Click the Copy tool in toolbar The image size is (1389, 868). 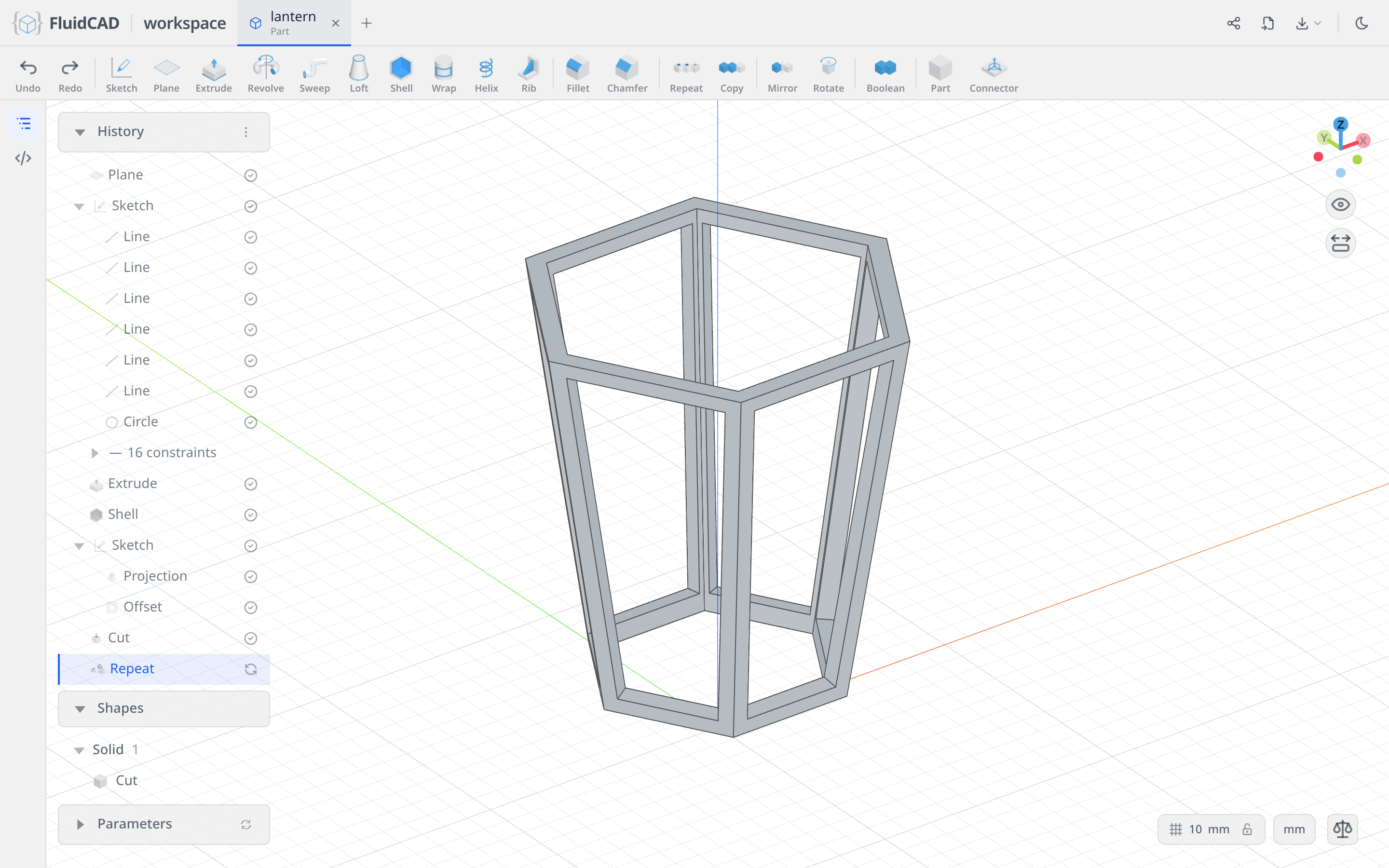732,75
